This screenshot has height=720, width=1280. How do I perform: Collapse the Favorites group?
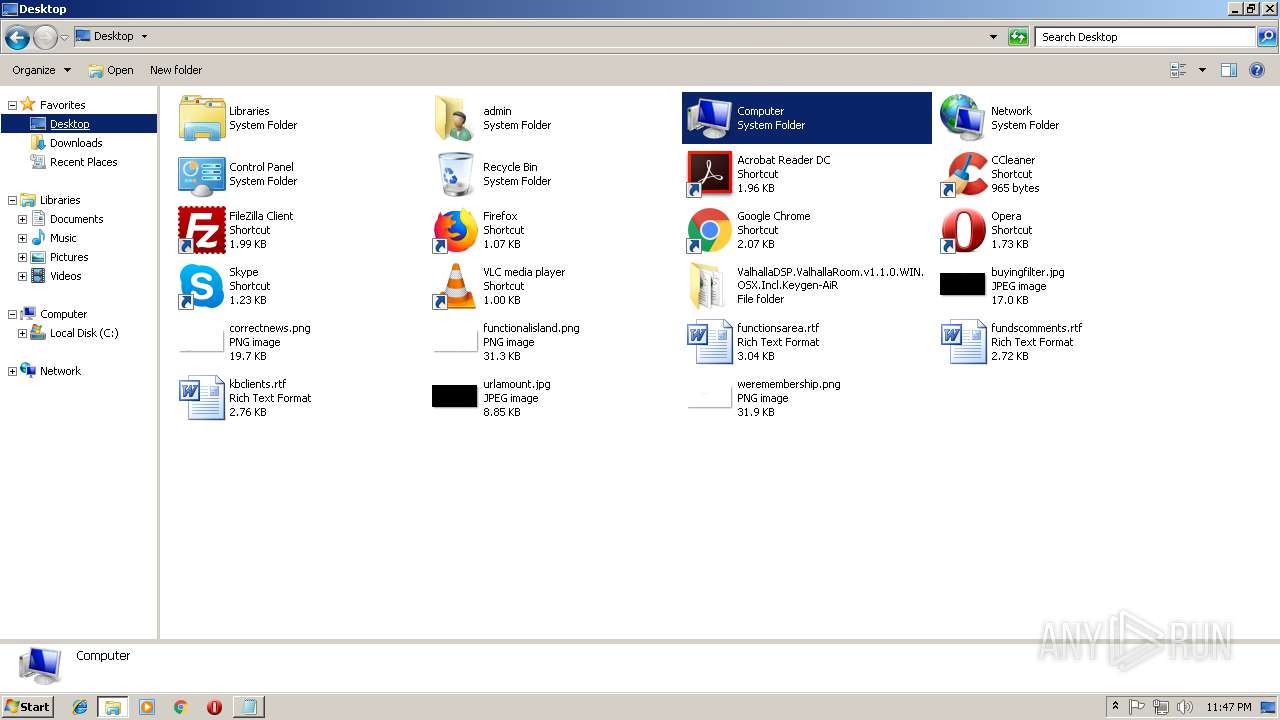point(12,105)
